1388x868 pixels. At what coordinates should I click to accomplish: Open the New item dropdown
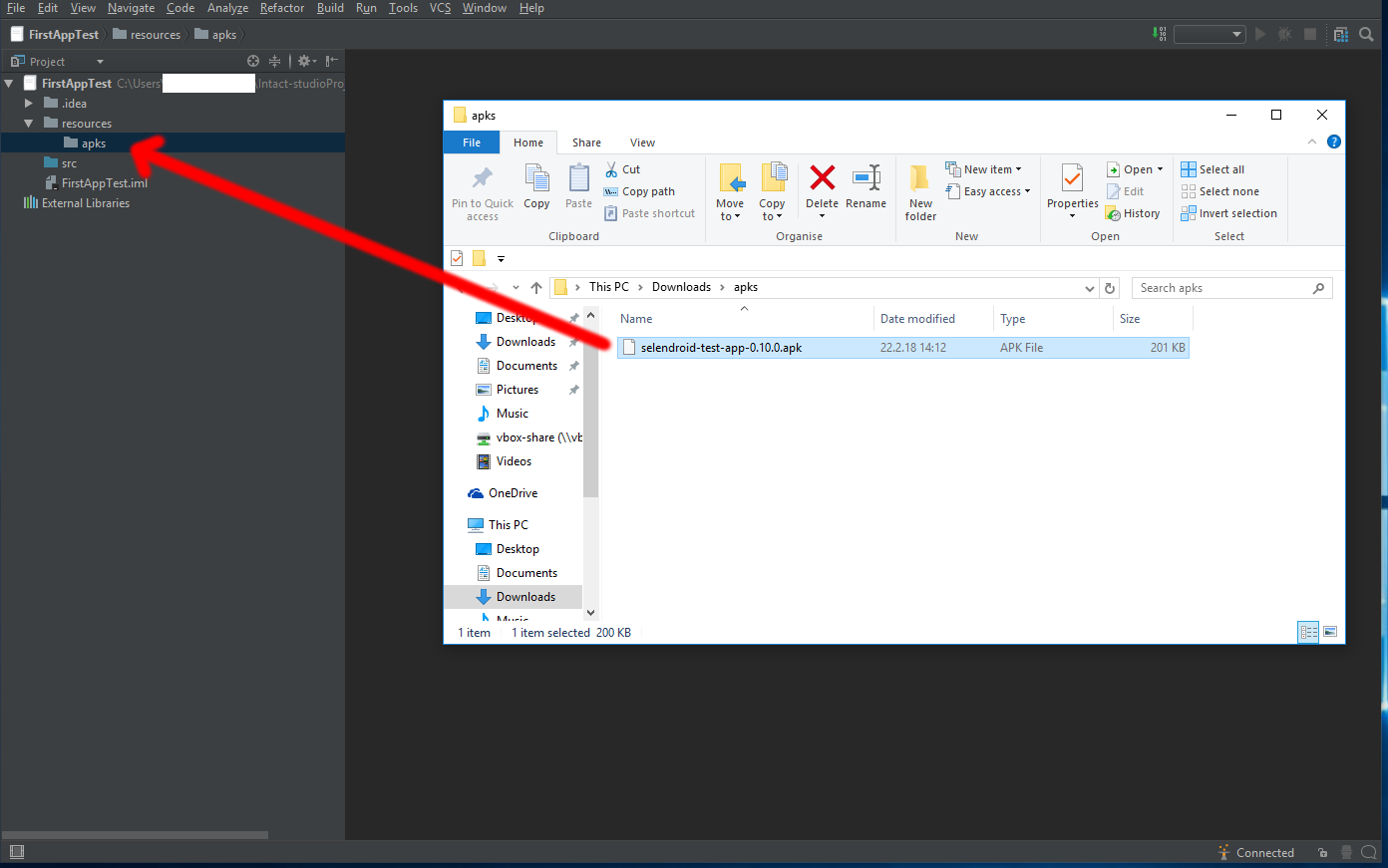coord(983,169)
